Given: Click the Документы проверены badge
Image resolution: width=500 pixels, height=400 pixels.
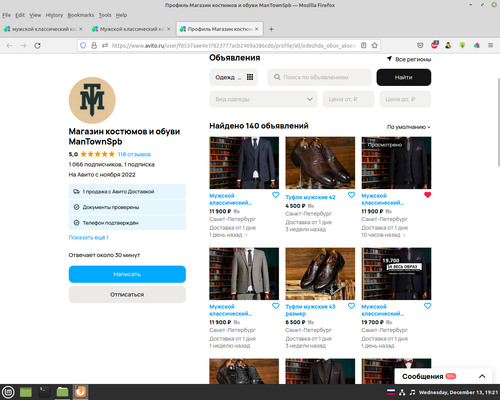Looking at the screenshot, I should [127, 207].
